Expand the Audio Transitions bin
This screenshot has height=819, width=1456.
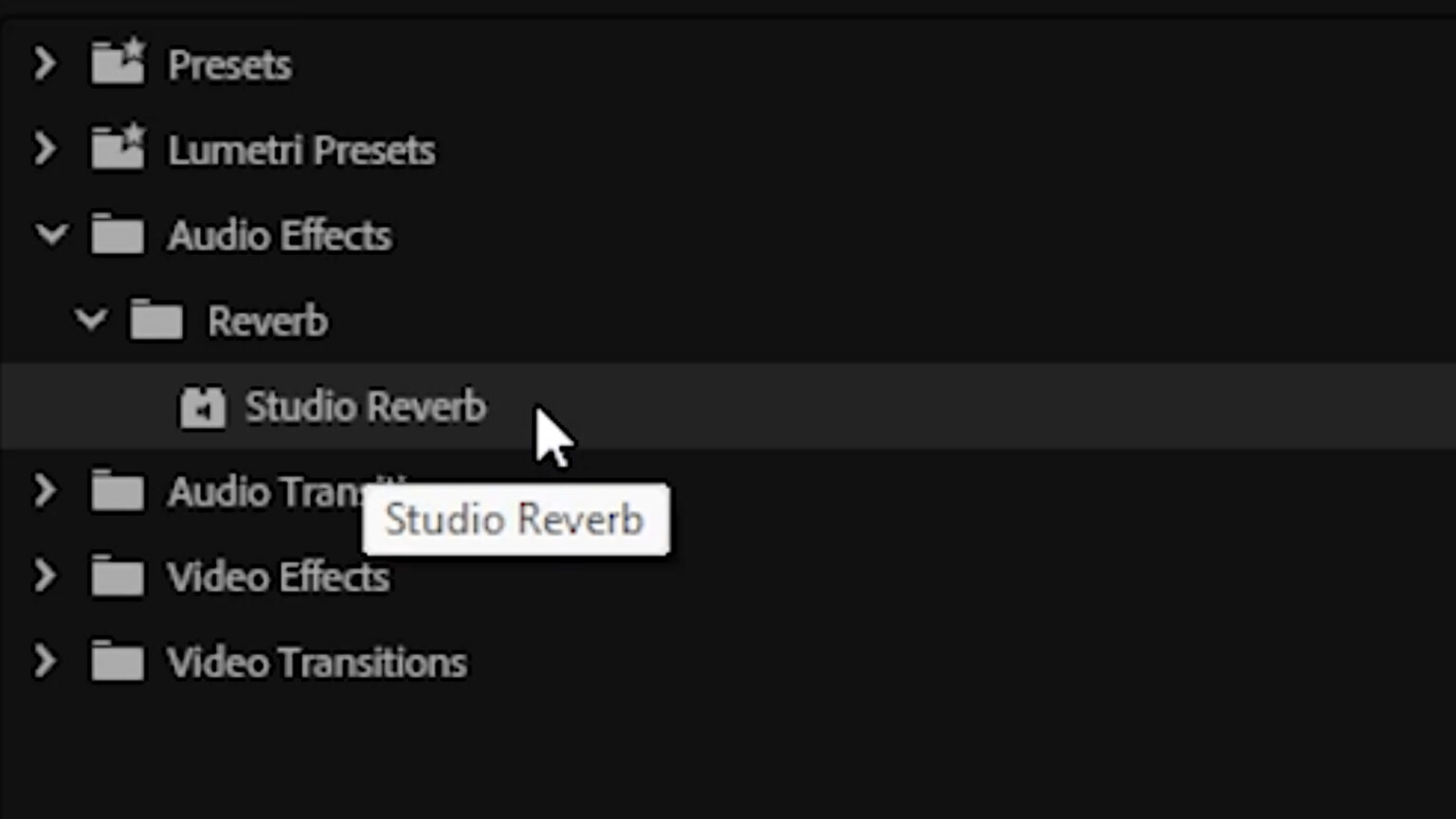coord(44,490)
